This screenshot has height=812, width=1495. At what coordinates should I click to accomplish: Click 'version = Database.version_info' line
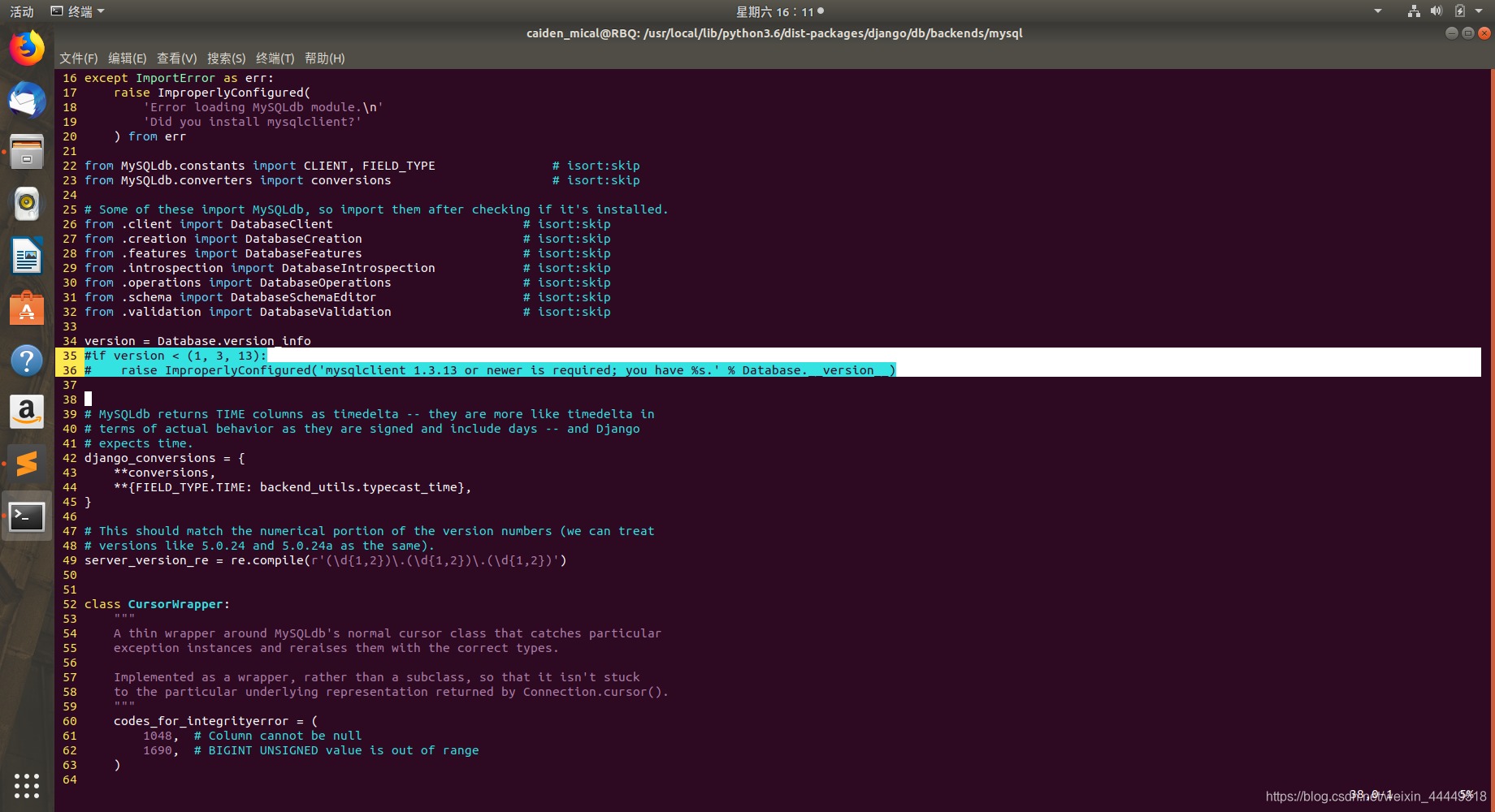197,341
